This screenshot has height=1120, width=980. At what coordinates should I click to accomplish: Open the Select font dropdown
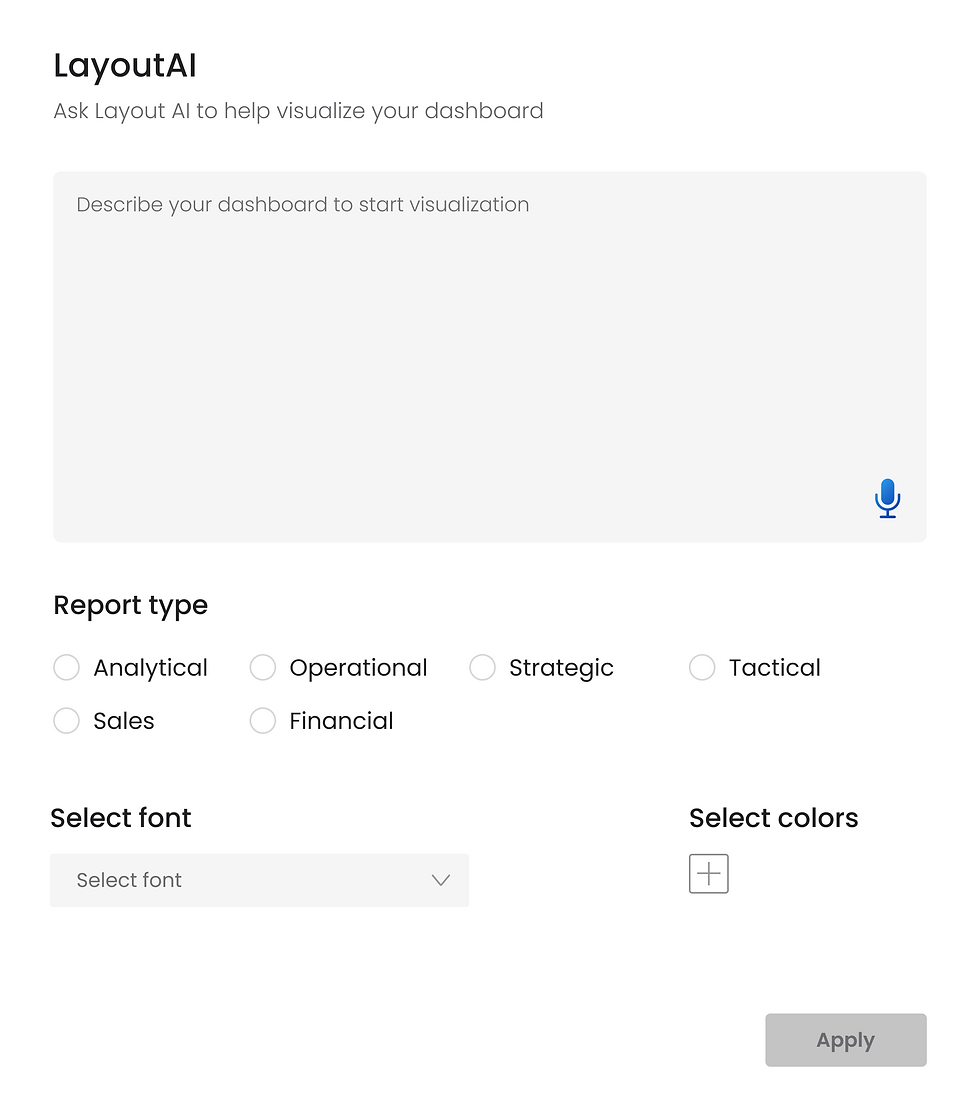(x=259, y=880)
